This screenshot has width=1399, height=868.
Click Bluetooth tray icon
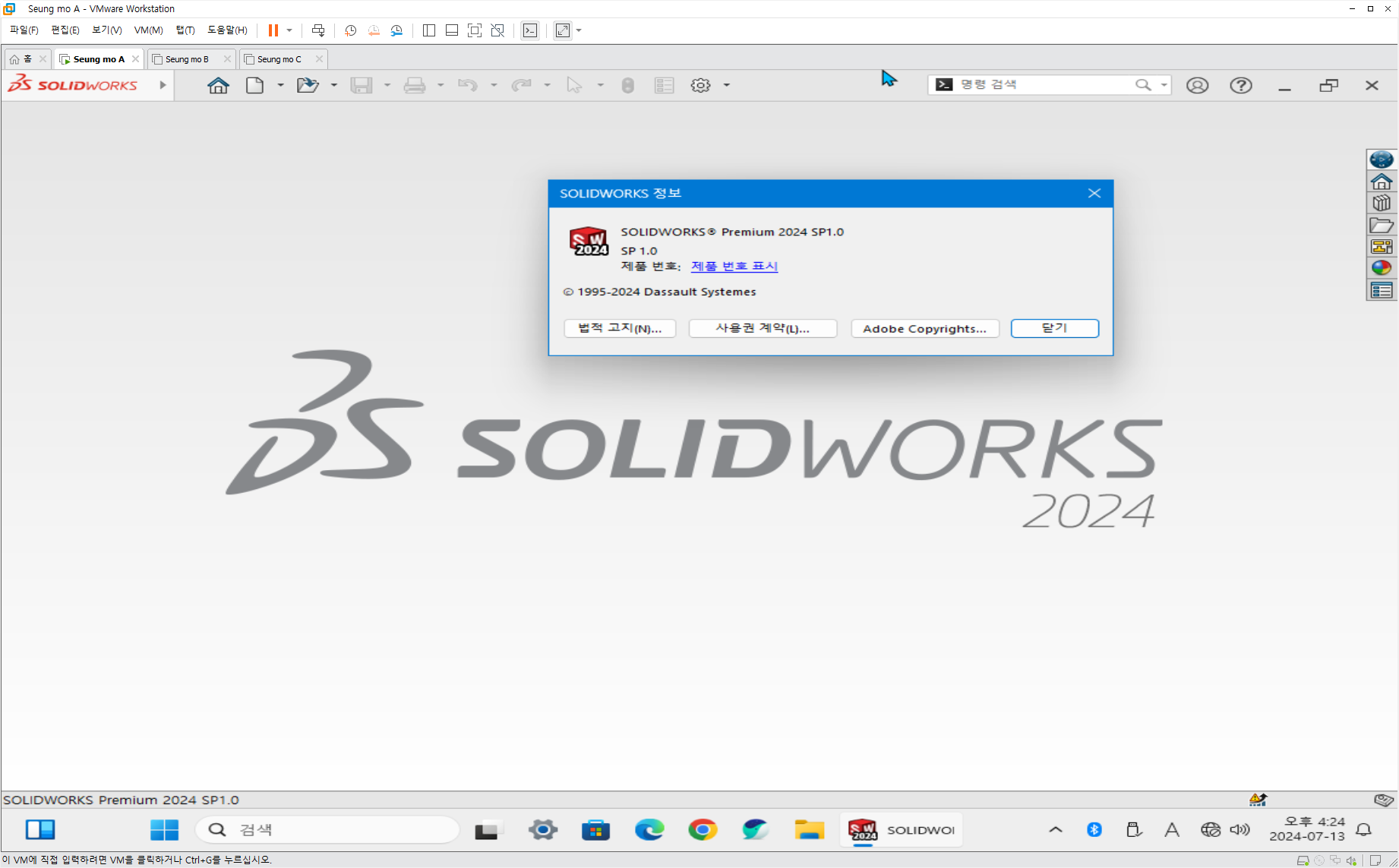click(1094, 829)
